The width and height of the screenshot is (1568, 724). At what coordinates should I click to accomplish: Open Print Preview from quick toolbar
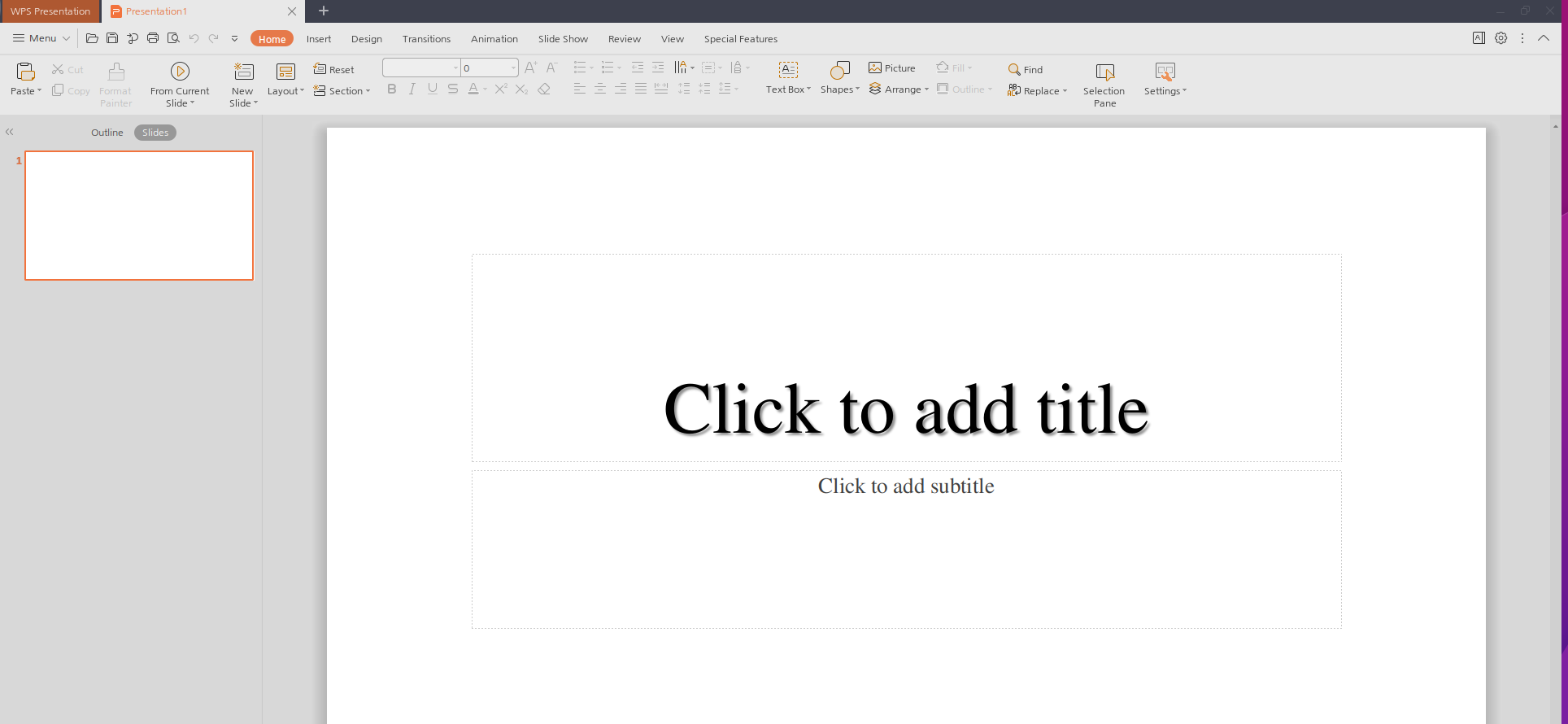click(x=173, y=38)
